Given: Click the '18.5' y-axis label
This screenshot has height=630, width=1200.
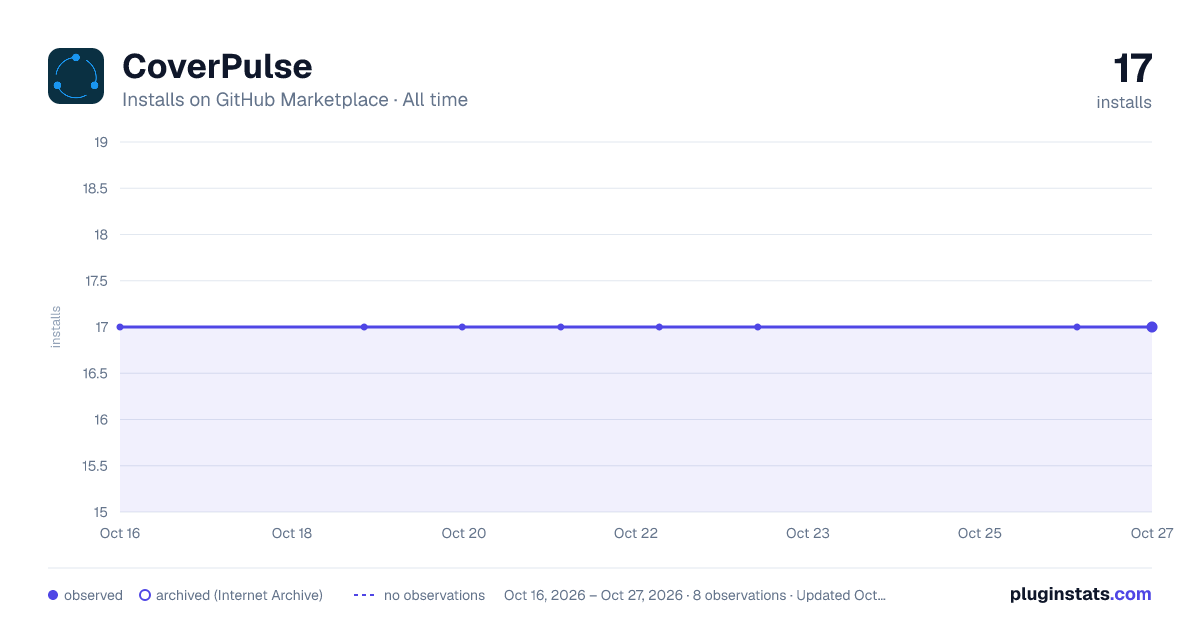Looking at the screenshot, I should coord(95,188).
